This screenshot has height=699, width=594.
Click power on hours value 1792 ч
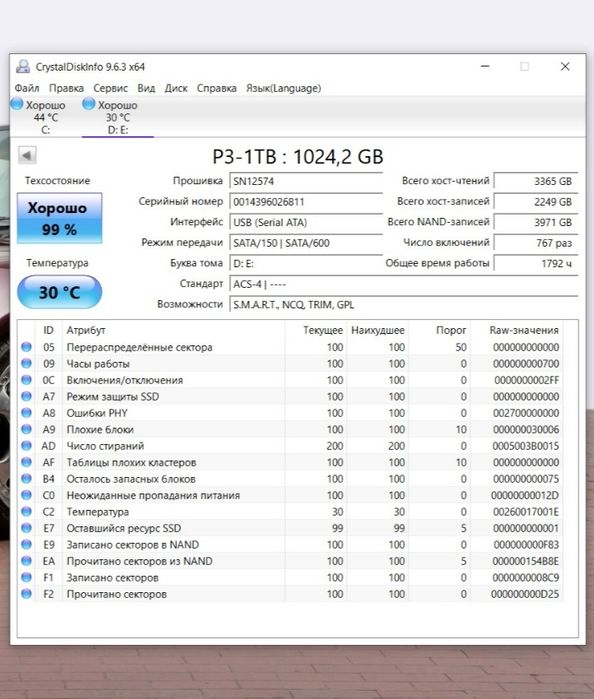(536, 263)
